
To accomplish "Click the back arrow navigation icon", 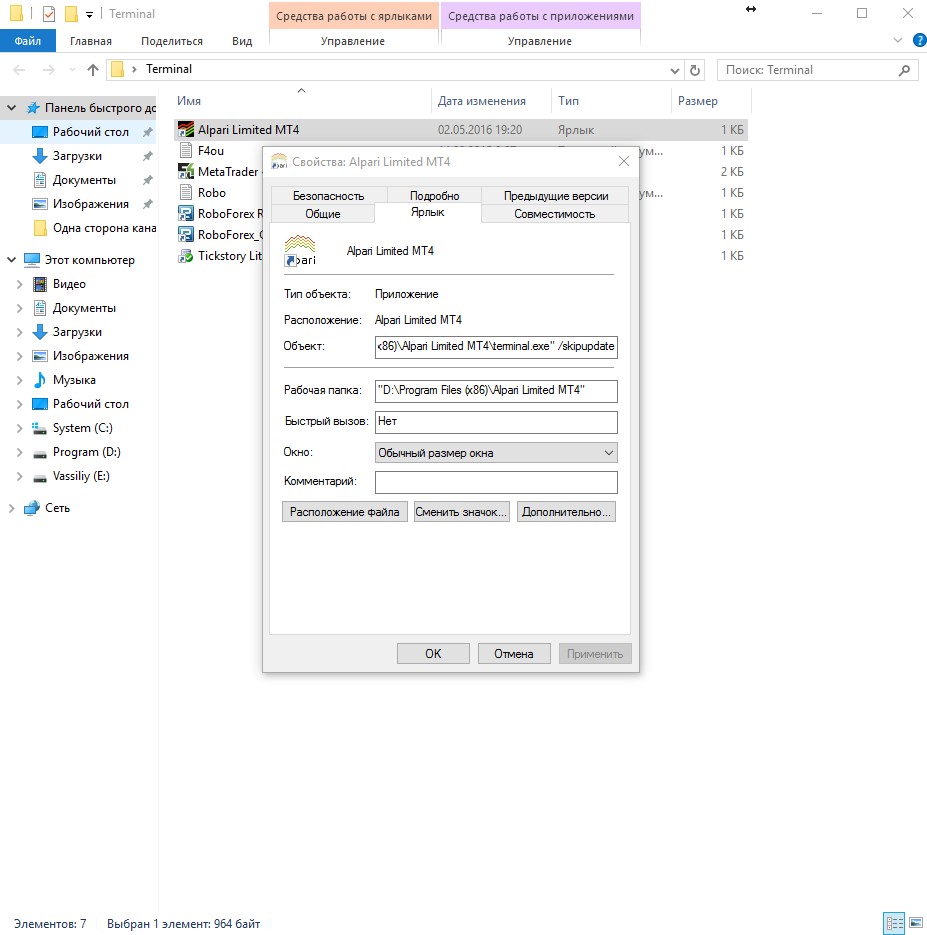I will pos(19,70).
